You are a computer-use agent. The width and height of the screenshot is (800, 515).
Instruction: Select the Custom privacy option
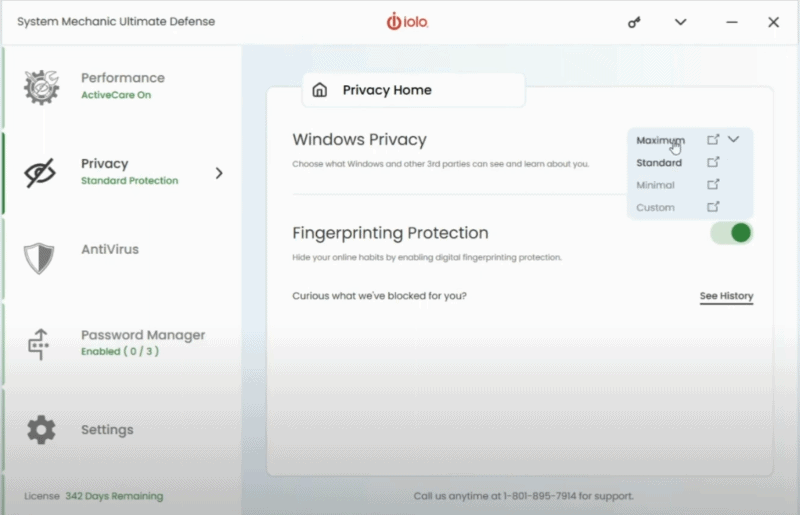tap(655, 208)
